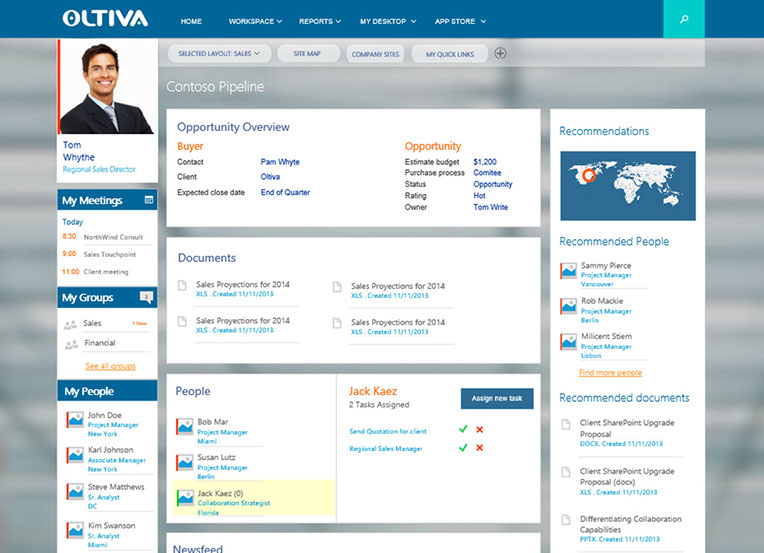Approve Regional Sales Manager task with green check
This screenshot has height=553, width=764.
(x=462, y=448)
